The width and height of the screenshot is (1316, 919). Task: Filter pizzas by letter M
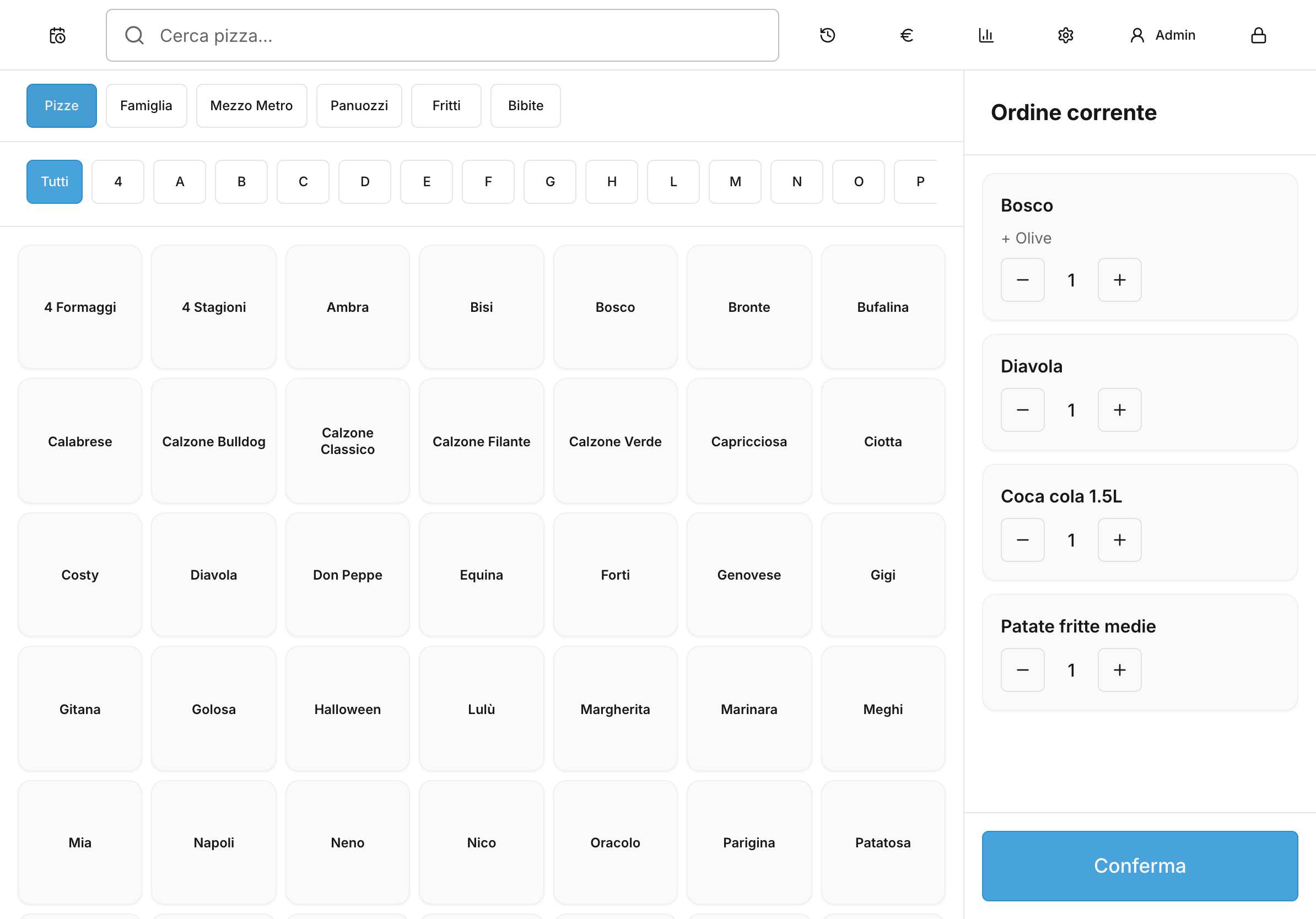tap(735, 182)
